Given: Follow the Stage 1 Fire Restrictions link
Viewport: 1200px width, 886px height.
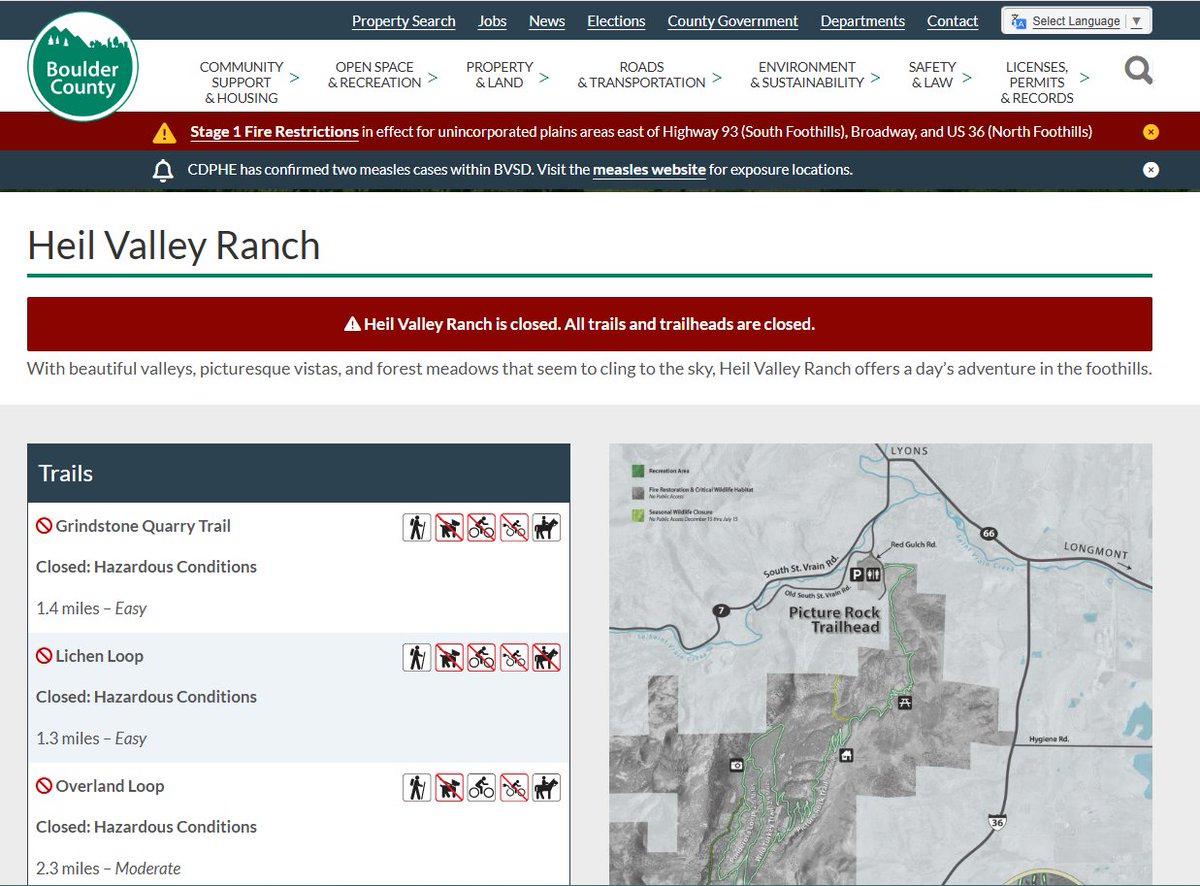Looking at the screenshot, I should [x=274, y=132].
